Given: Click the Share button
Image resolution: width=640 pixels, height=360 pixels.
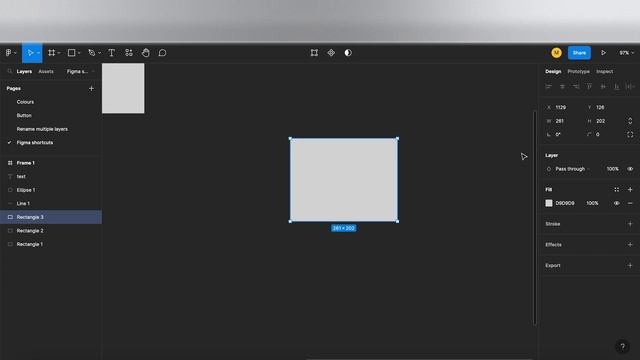Looking at the screenshot, I should pos(579,53).
